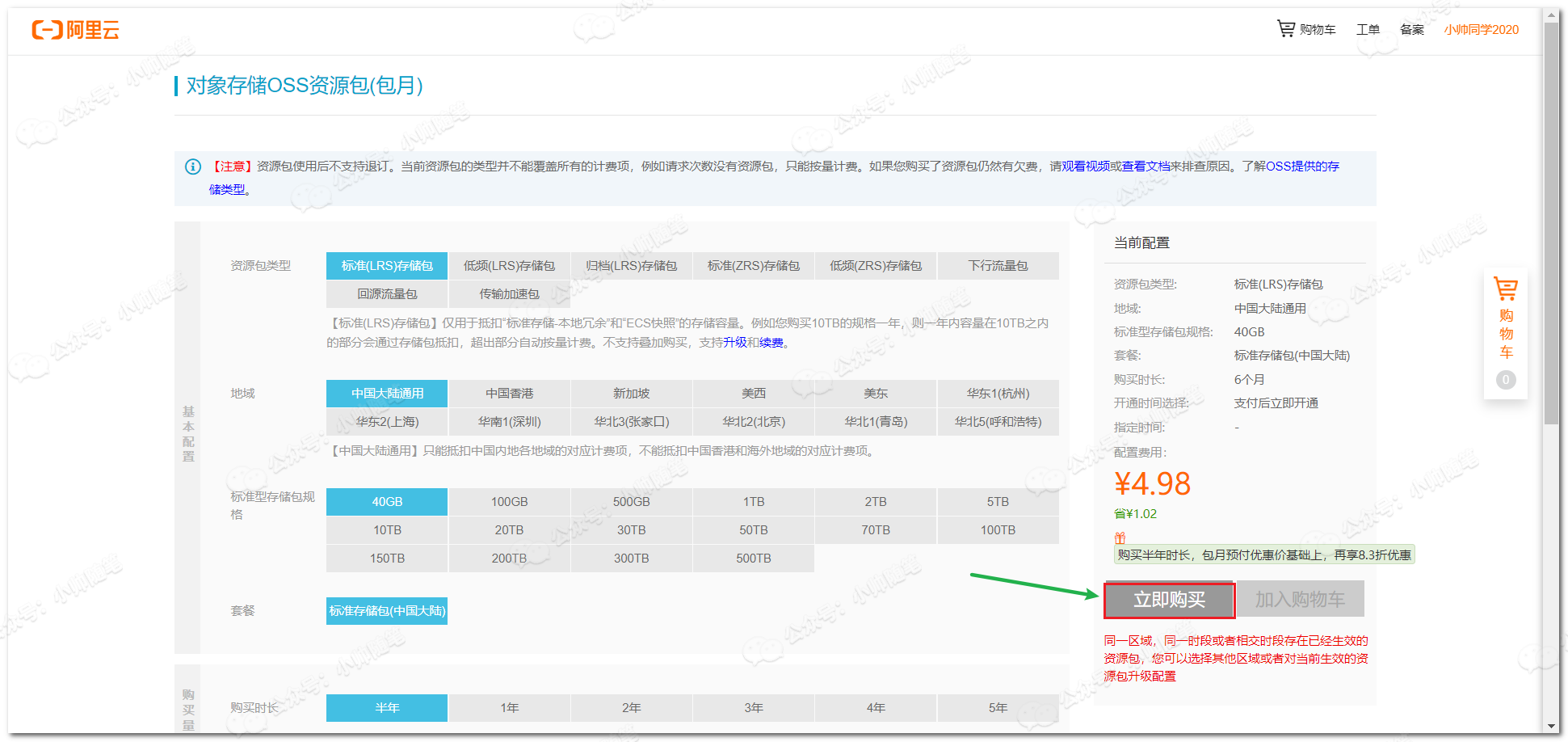The width and height of the screenshot is (1568, 742).
Task: Select 2TB storage package size
Action: (876, 502)
